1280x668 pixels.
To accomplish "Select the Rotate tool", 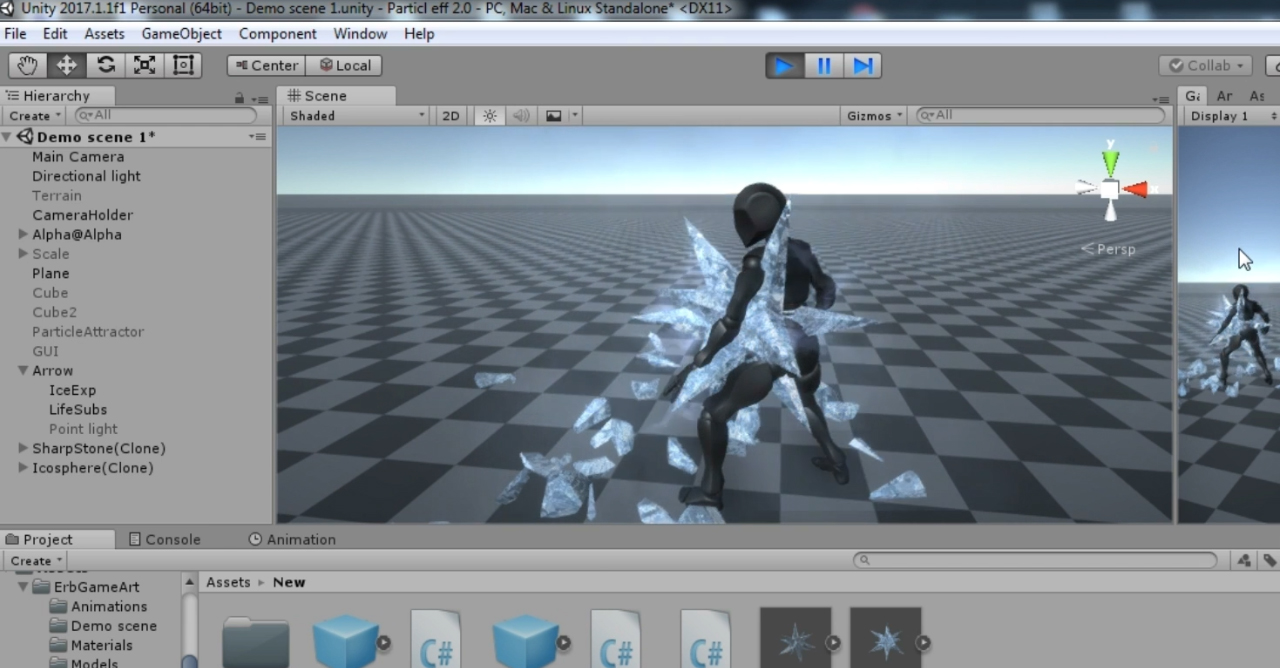I will (105, 65).
